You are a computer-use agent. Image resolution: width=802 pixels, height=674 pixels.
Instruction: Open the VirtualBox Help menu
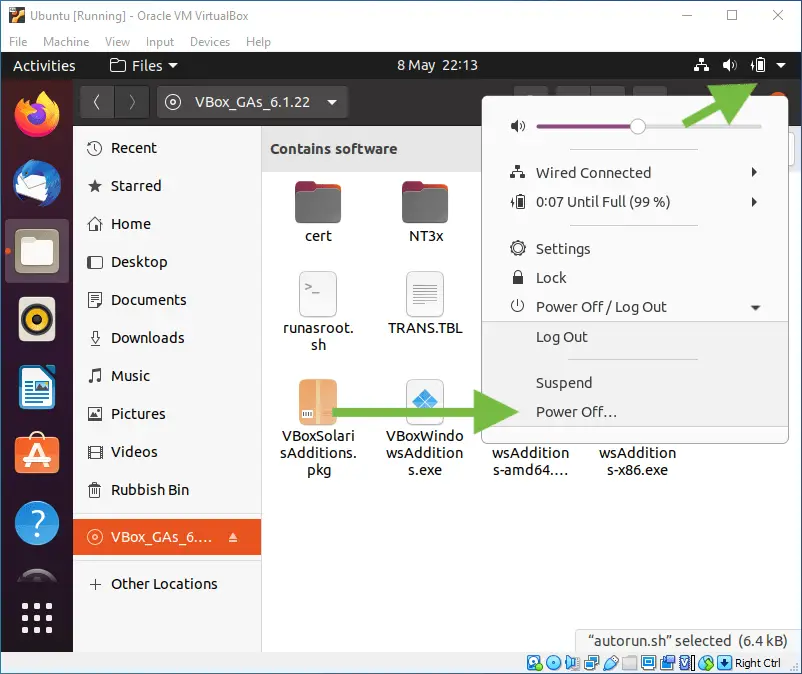[x=258, y=41]
